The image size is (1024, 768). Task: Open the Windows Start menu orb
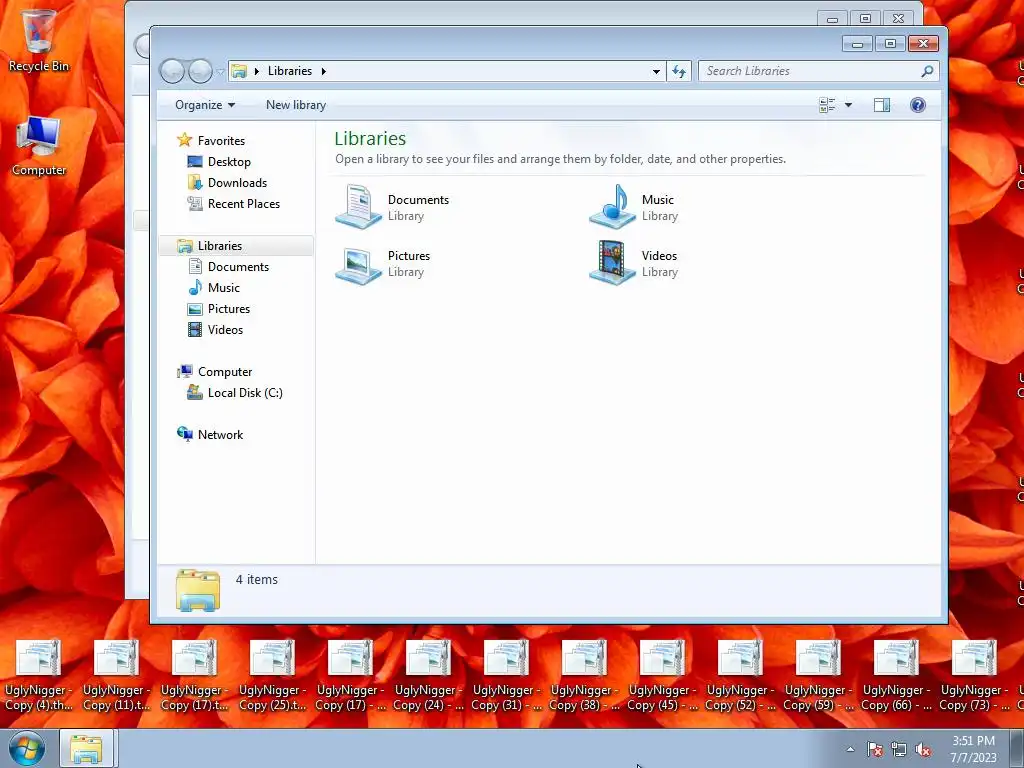[27, 748]
